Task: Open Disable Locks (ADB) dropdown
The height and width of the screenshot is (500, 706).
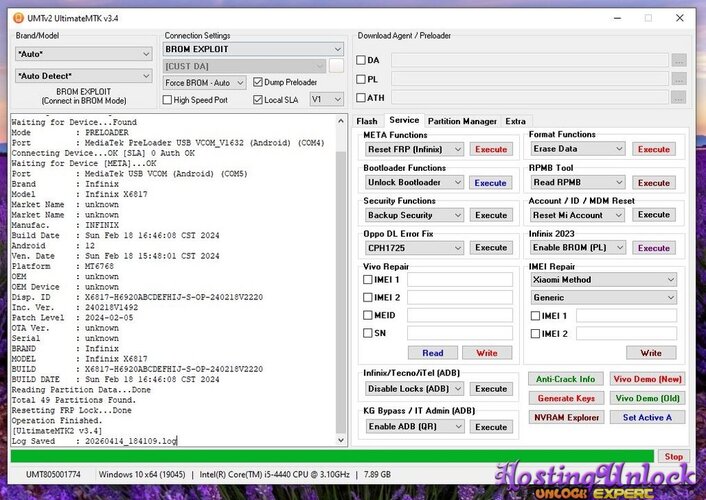Action: (x=414, y=388)
